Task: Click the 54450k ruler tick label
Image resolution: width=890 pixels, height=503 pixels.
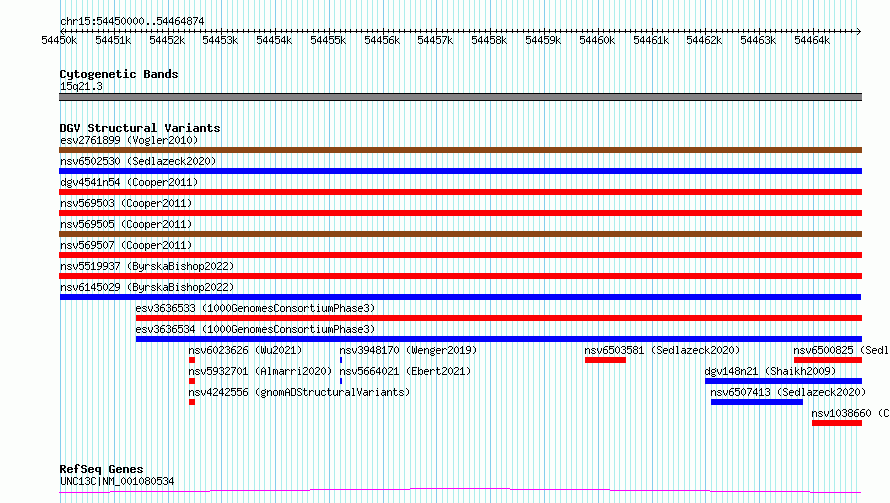Action: click(59, 40)
